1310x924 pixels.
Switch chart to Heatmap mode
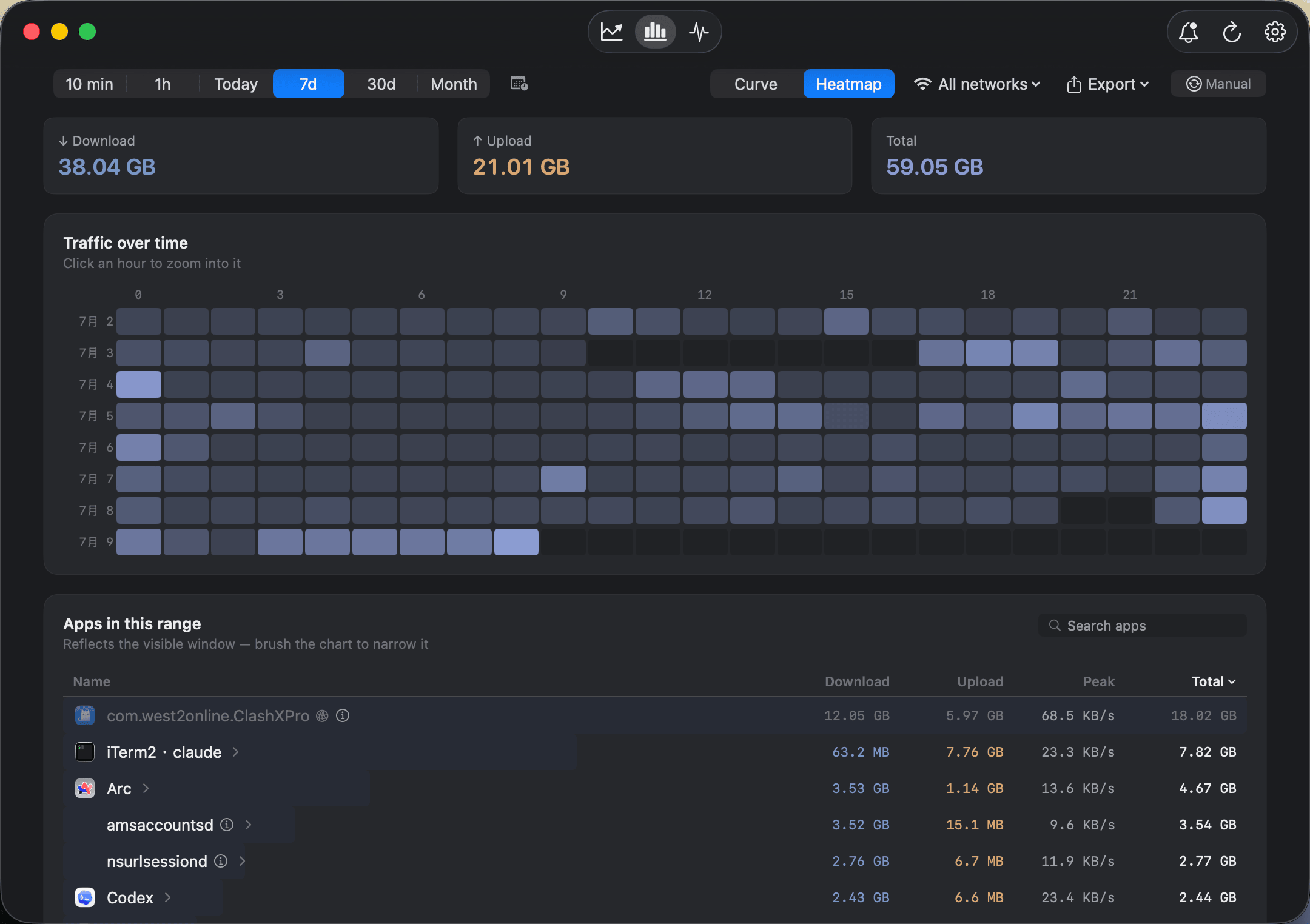point(848,84)
